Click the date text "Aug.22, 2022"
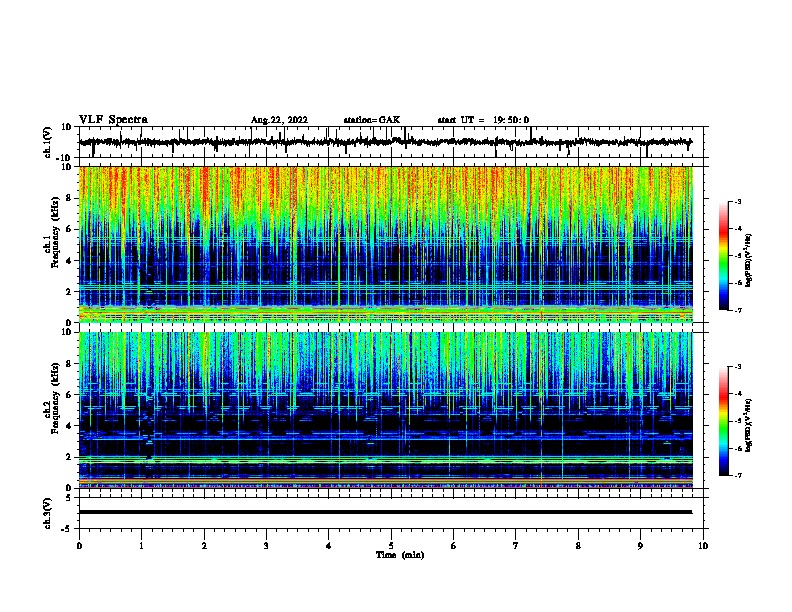Screen dimensions: 792x612 click(279, 120)
